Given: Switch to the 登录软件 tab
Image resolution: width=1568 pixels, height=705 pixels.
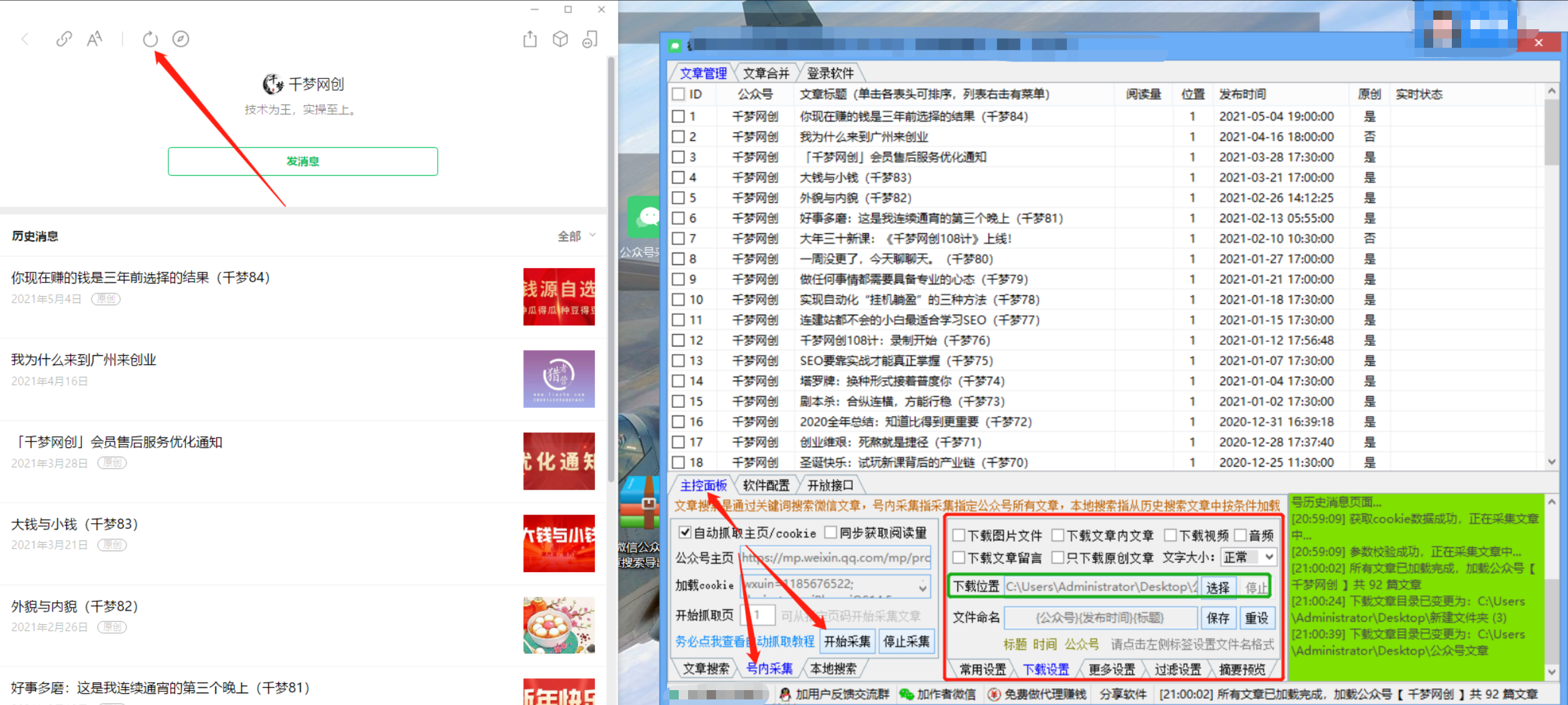Looking at the screenshot, I should point(830,73).
